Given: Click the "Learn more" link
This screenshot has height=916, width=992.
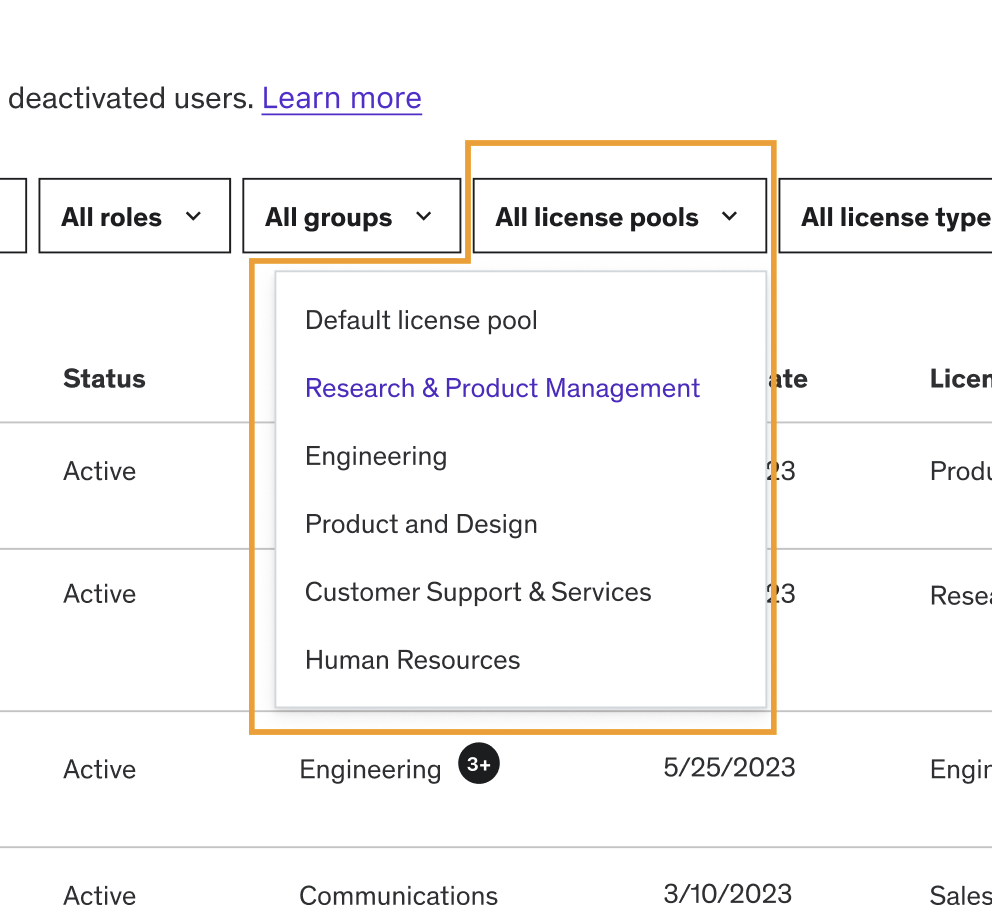Looking at the screenshot, I should pos(341,98).
